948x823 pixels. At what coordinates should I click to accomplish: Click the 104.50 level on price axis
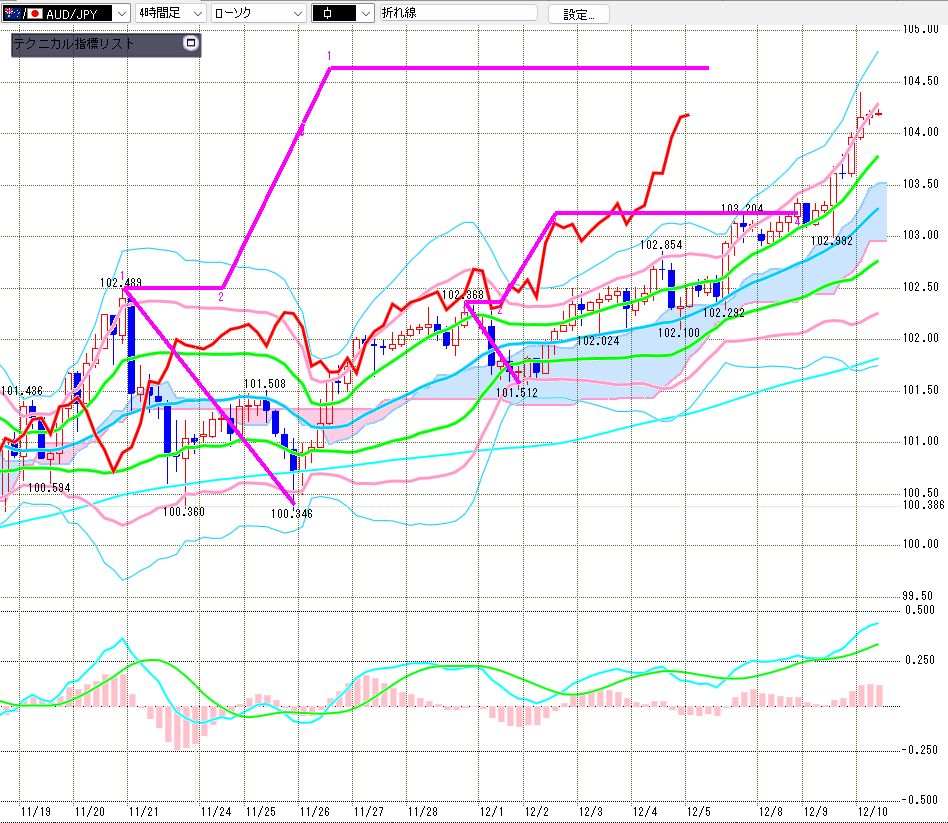coord(919,81)
